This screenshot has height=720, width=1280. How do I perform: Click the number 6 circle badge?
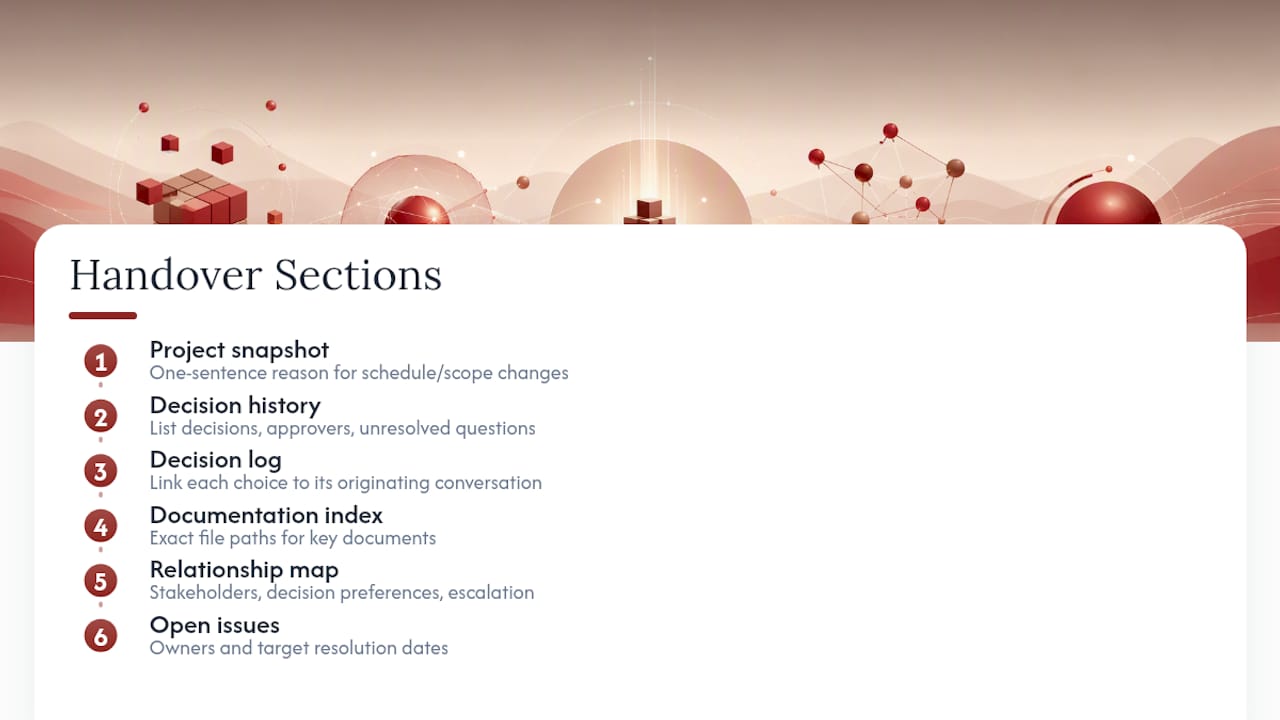pos(100,636)
